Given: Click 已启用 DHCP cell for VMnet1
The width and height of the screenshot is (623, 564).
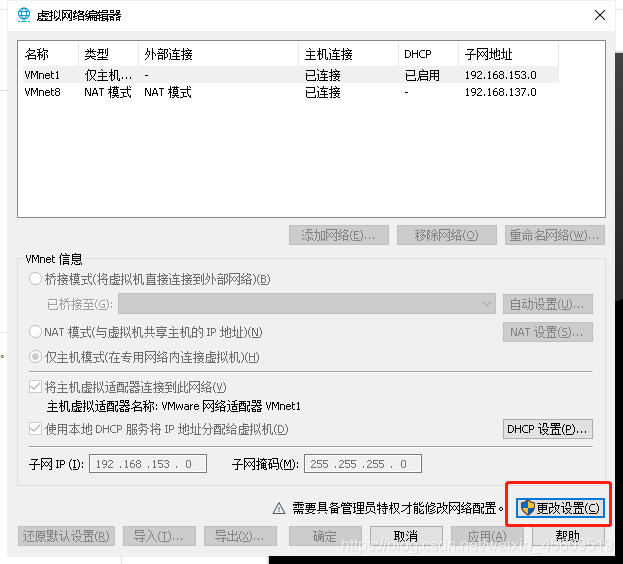Looking at the screenshot, I should [422, 75].
